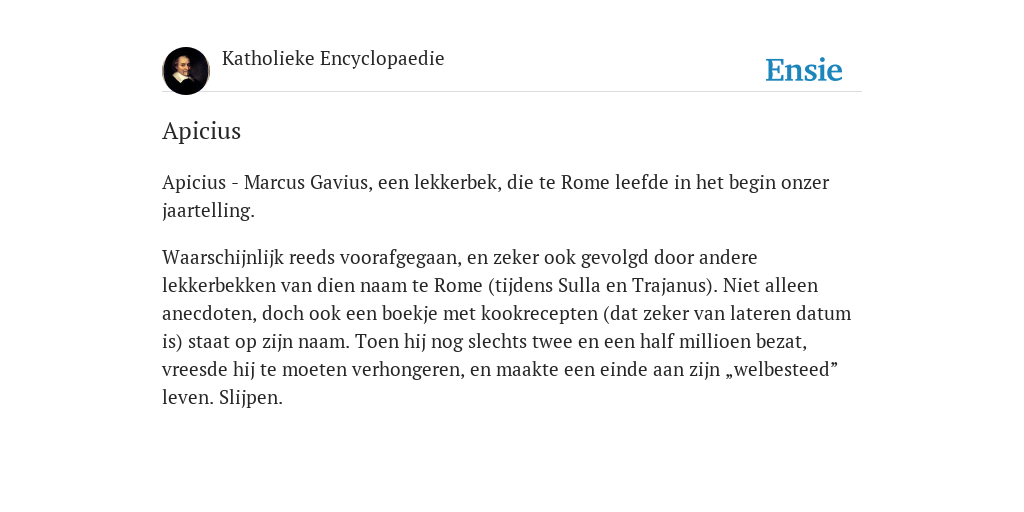This screenshot has width=1024, height=512.
Task: Click the paragraph beginning "Apicius - Marcus Gavius"
Action: click(x=495, y=196)
